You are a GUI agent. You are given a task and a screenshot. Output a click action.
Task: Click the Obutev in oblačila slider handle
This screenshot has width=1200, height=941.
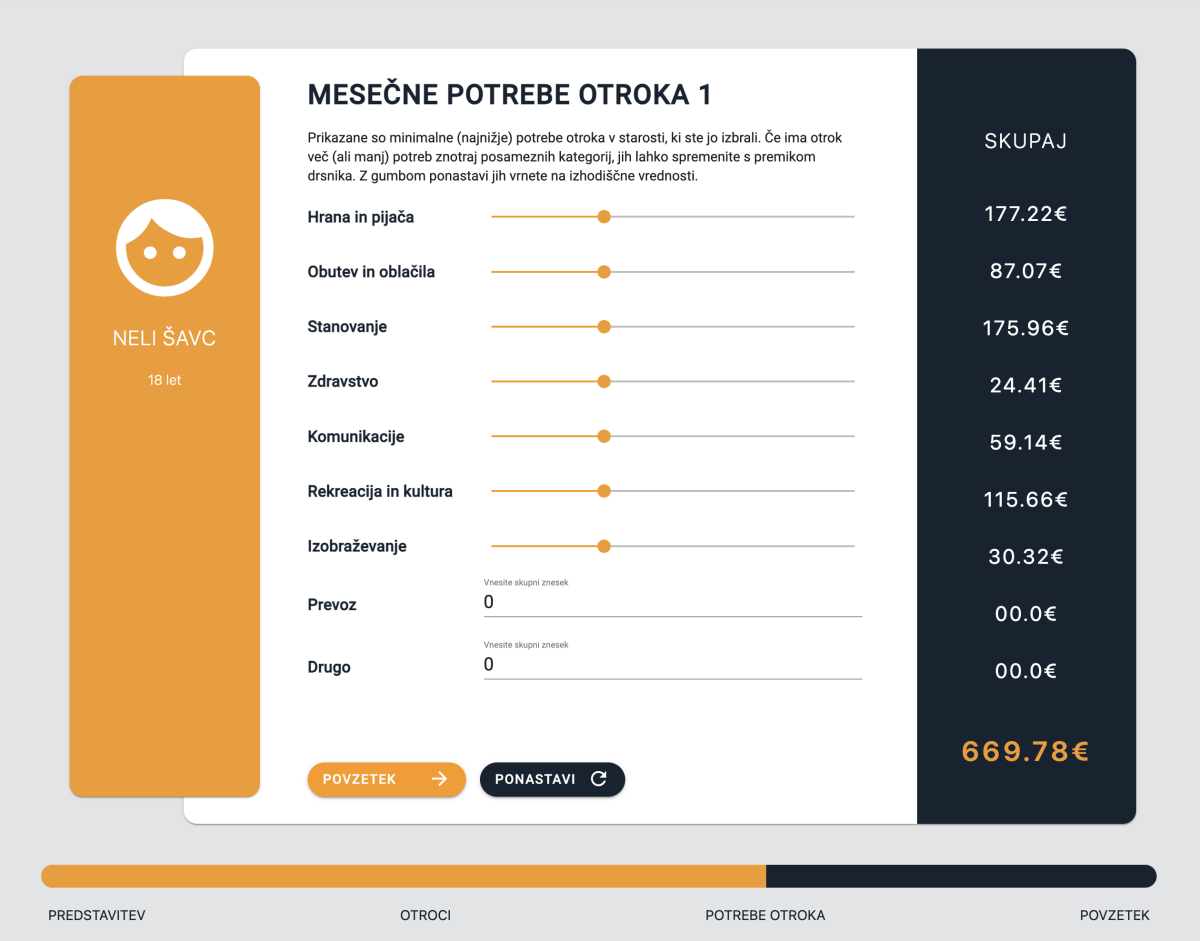coord(604,272)
